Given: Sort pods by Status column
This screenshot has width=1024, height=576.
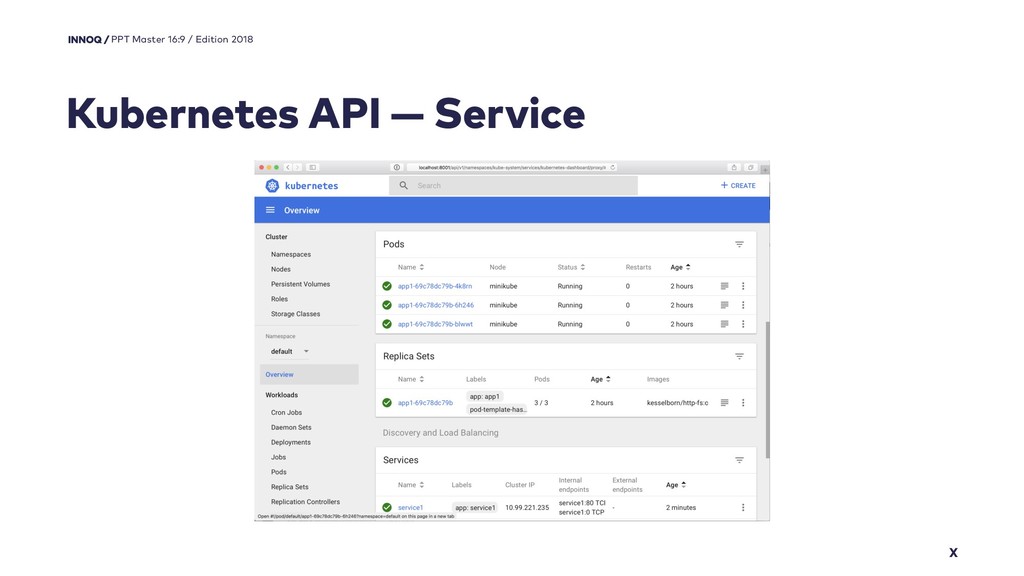Looking at the screenshot, I should pyautogui.click(x=571, y=267).
